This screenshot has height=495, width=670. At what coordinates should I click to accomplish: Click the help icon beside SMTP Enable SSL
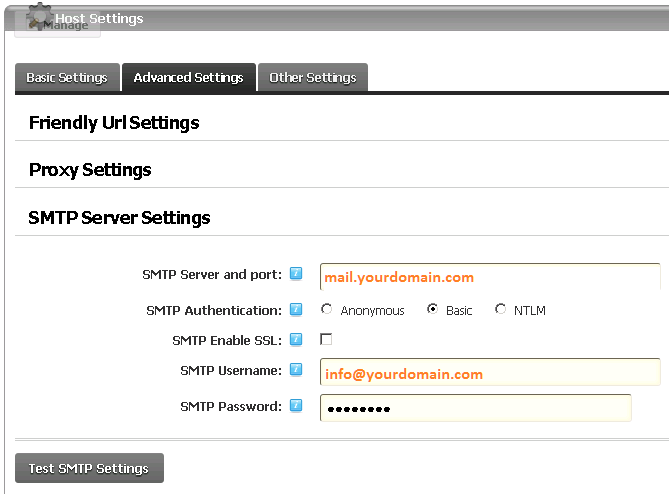click(296, 340)
